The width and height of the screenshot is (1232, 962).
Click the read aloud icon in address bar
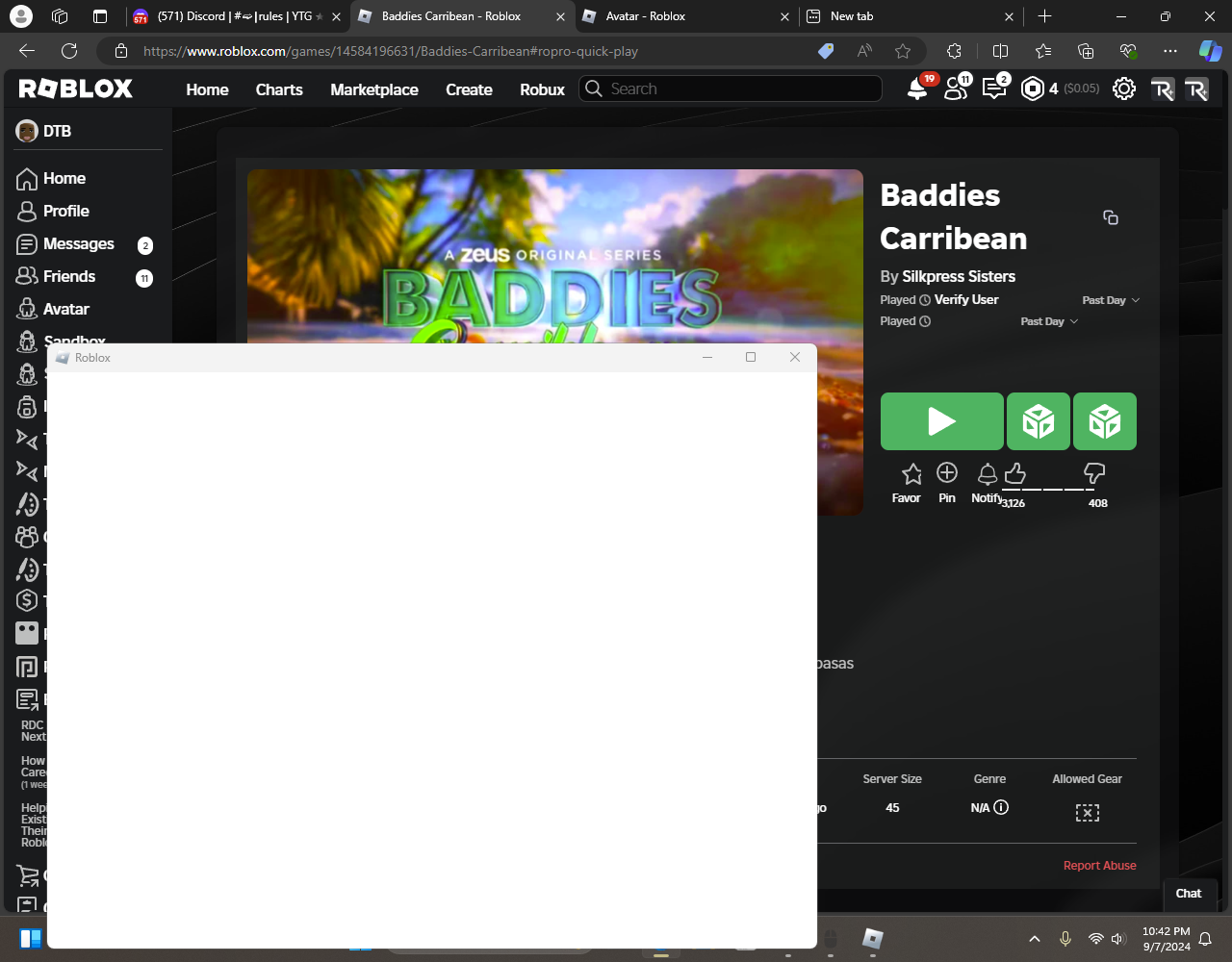(x=864, y=51)
